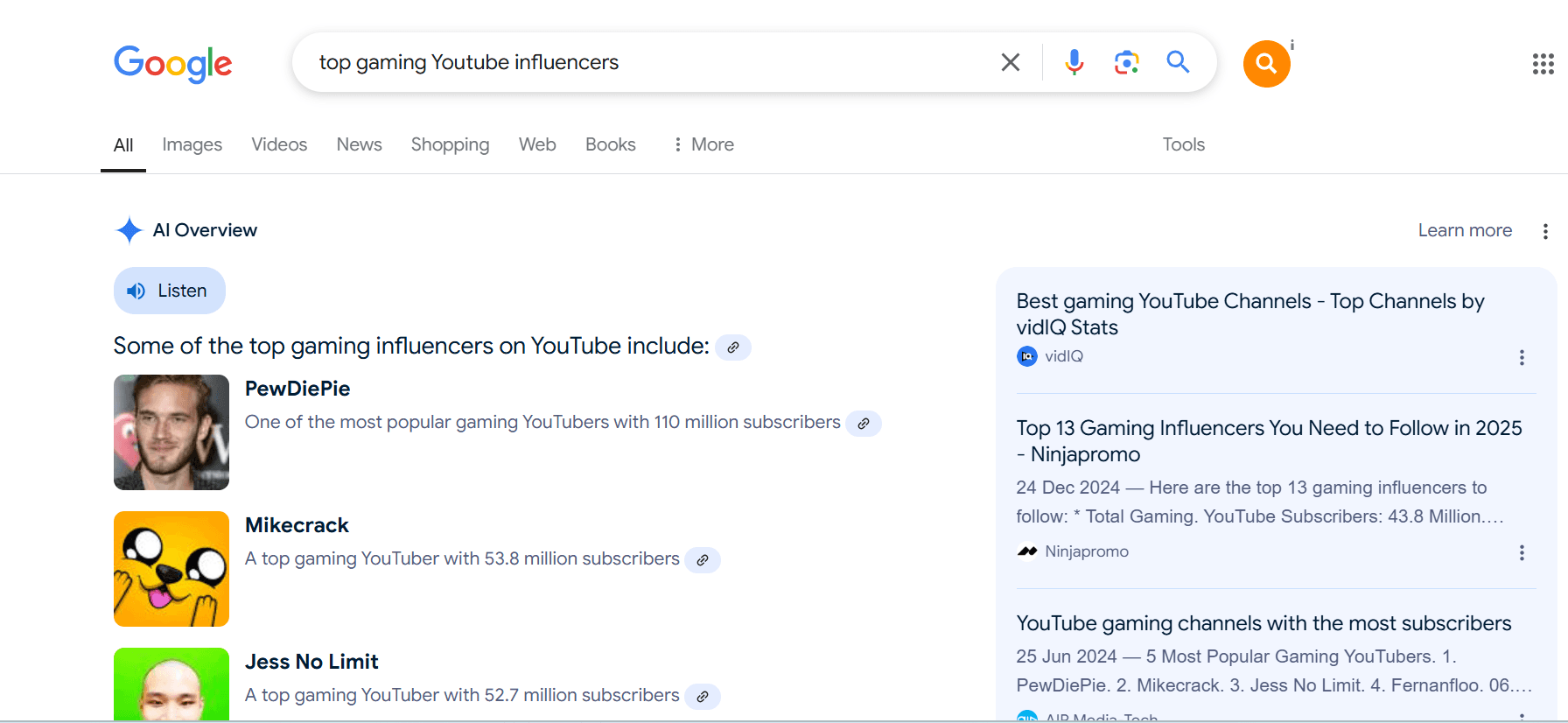Click the Ninjapromo source name
The height and width of the screenshot is (723, 1568).
click(1087, 551)
